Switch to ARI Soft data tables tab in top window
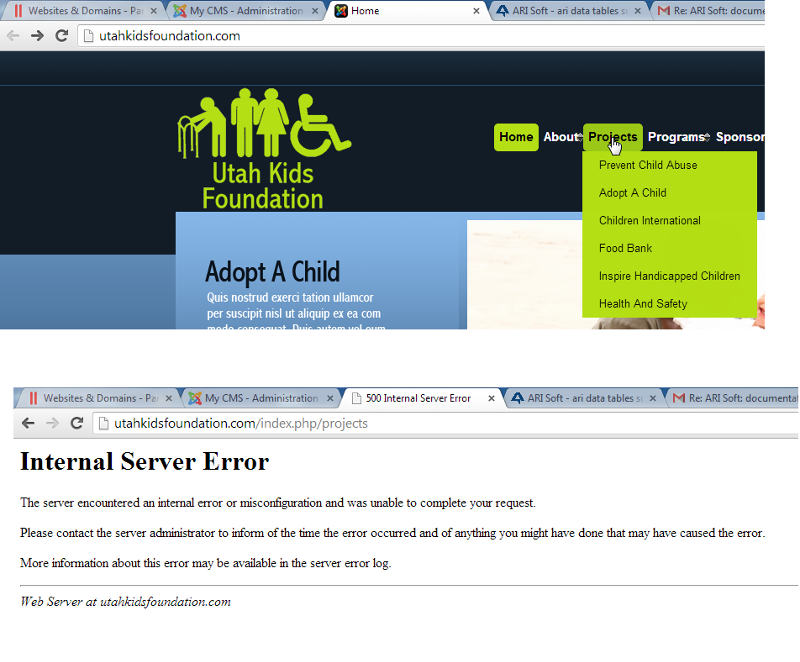Viewport: 800px width, 662px height. (x=569, y=11)
